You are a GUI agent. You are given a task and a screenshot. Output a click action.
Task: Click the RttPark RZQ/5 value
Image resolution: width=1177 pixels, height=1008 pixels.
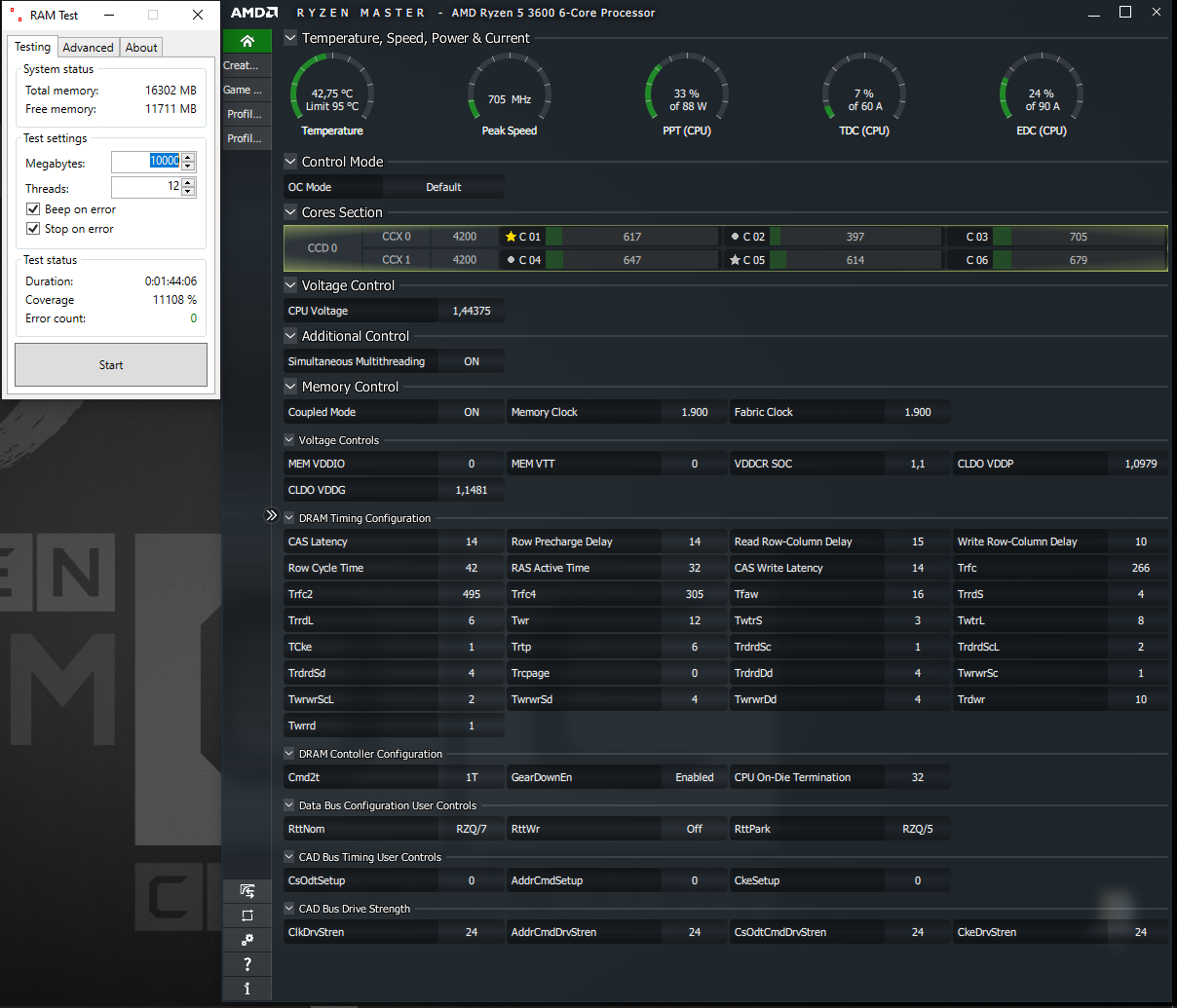pyautogui.click(x=918, y=829)
